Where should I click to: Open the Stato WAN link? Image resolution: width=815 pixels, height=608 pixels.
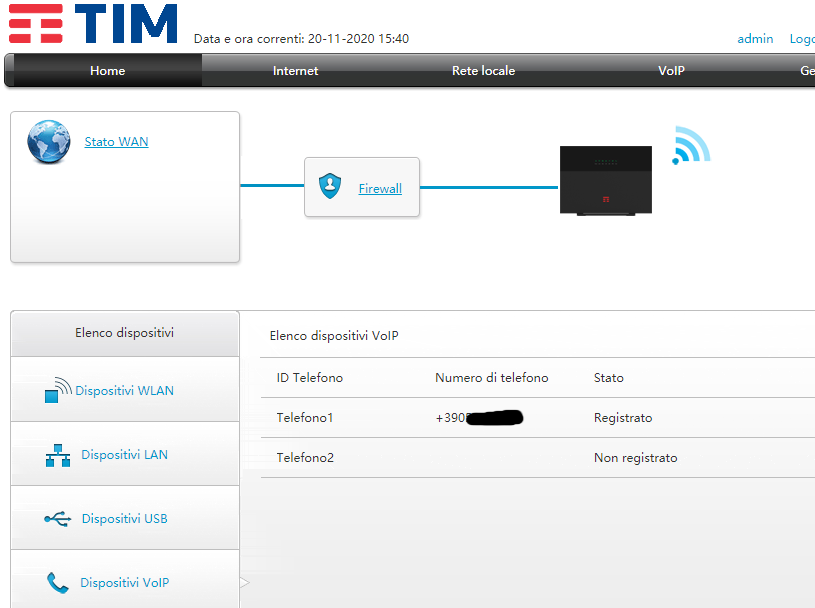[116, 142]
